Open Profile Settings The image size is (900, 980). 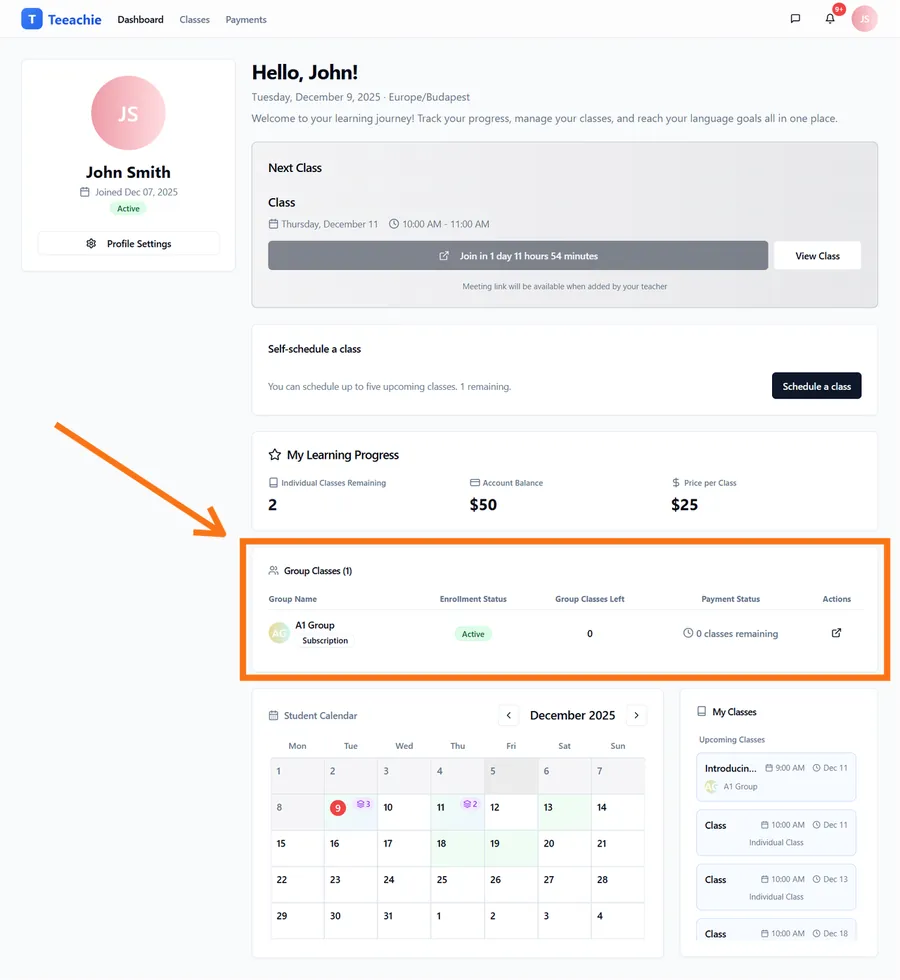coord(128,243)
